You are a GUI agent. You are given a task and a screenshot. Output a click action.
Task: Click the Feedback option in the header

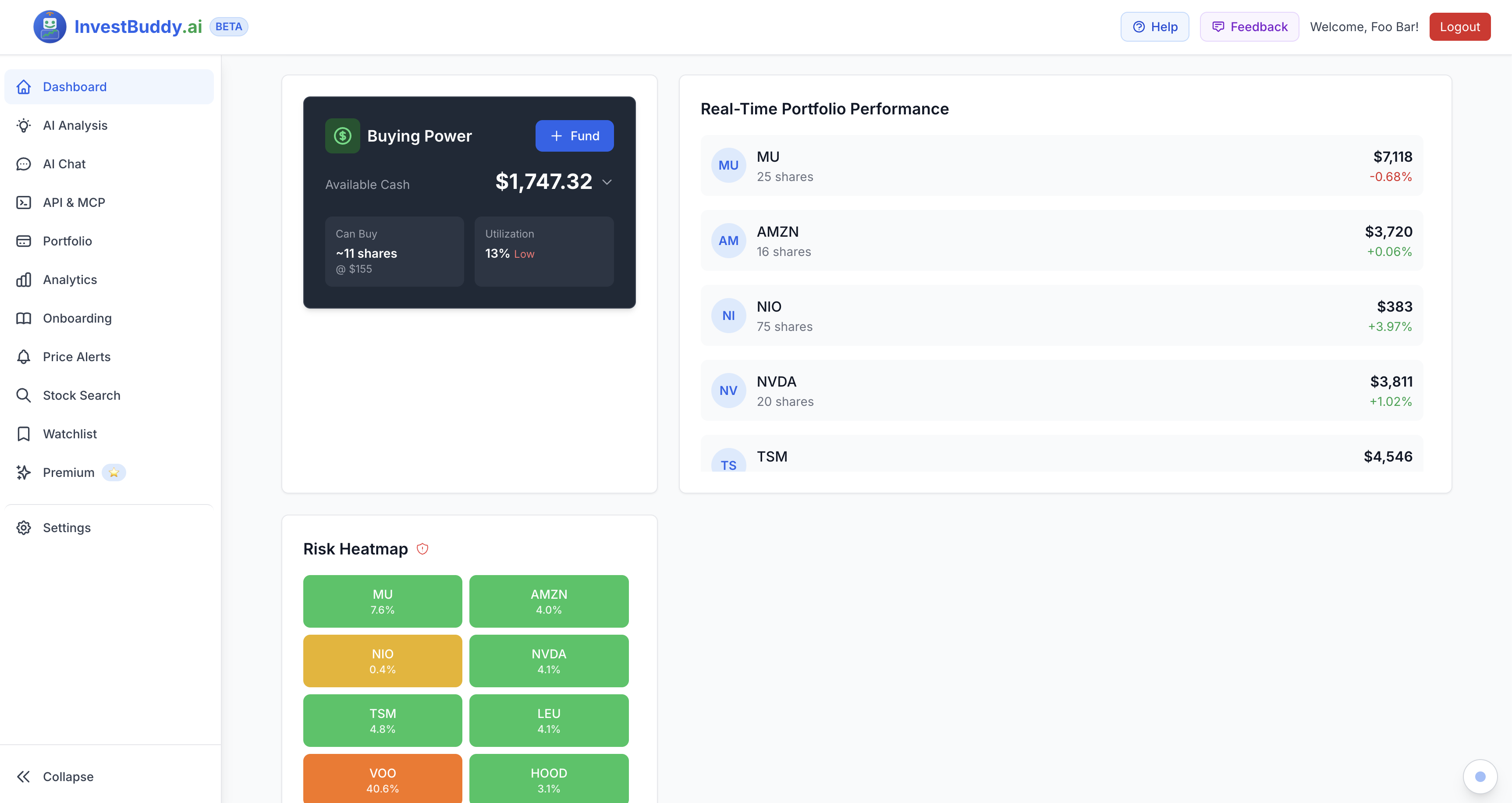[x=1249, y=26]
